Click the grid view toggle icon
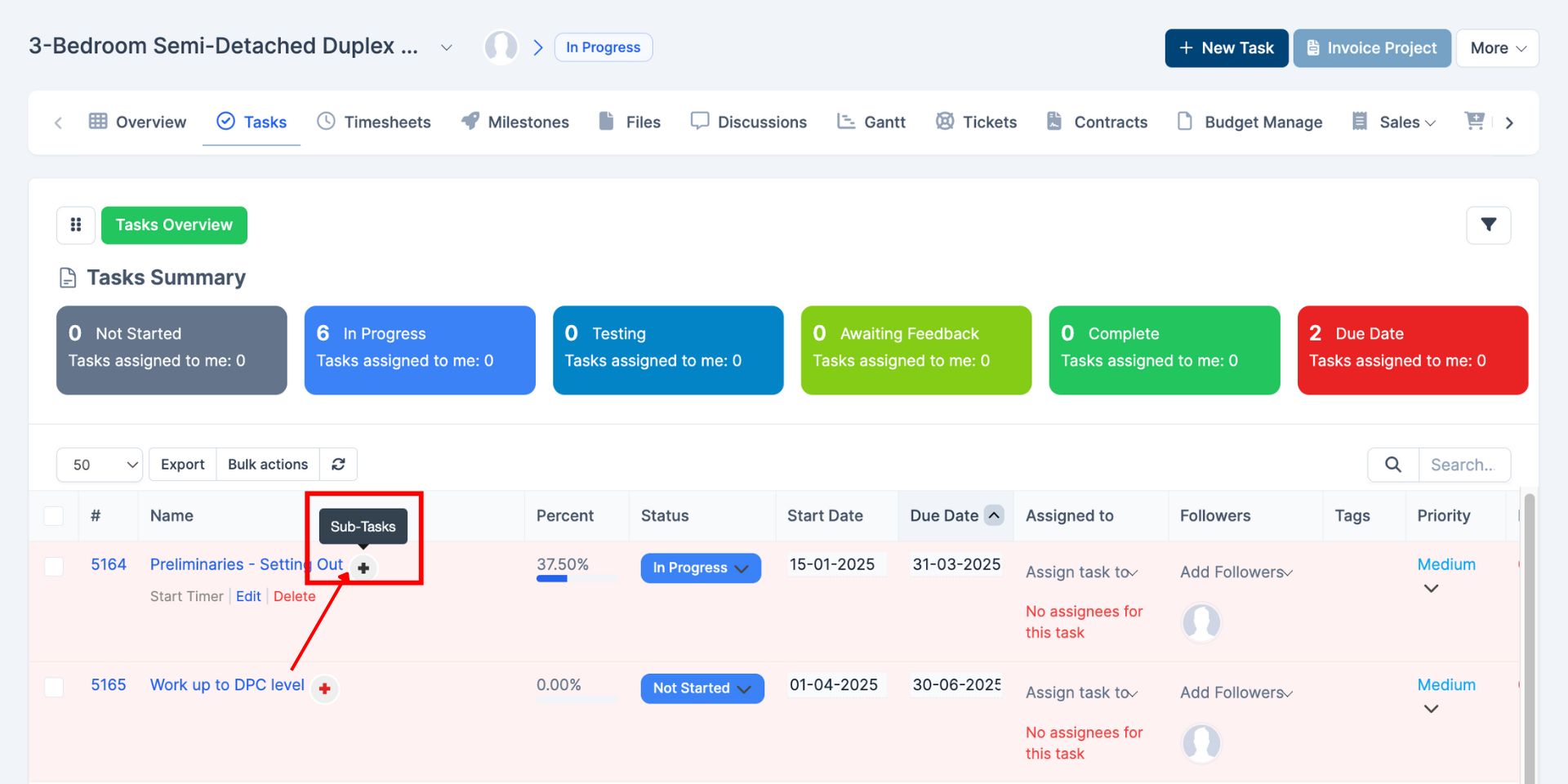 coord(76,225)
